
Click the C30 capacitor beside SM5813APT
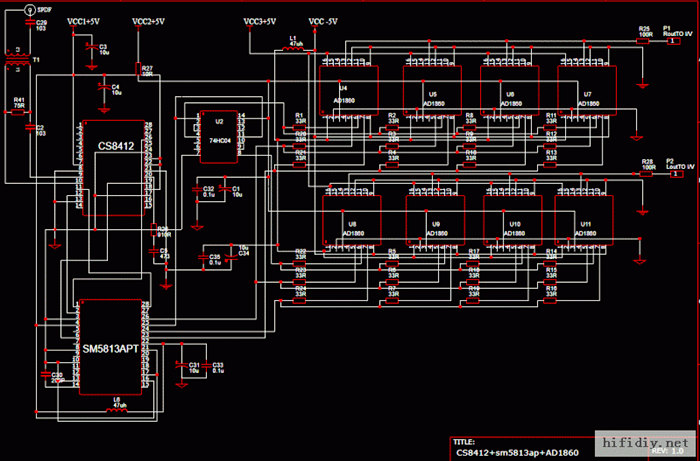click(x=45, y=374)
